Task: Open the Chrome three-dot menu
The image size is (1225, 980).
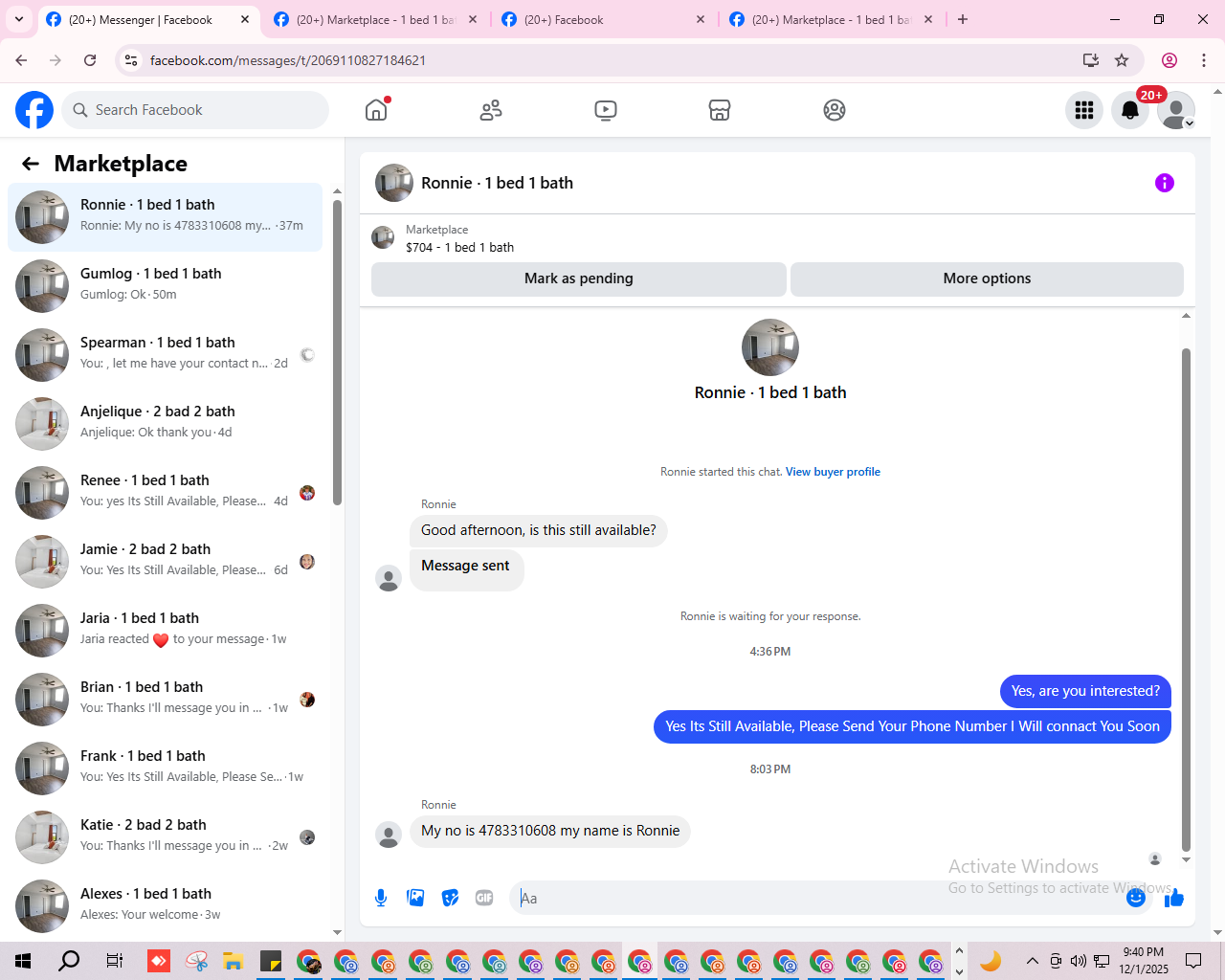Action: point(1204,60)
